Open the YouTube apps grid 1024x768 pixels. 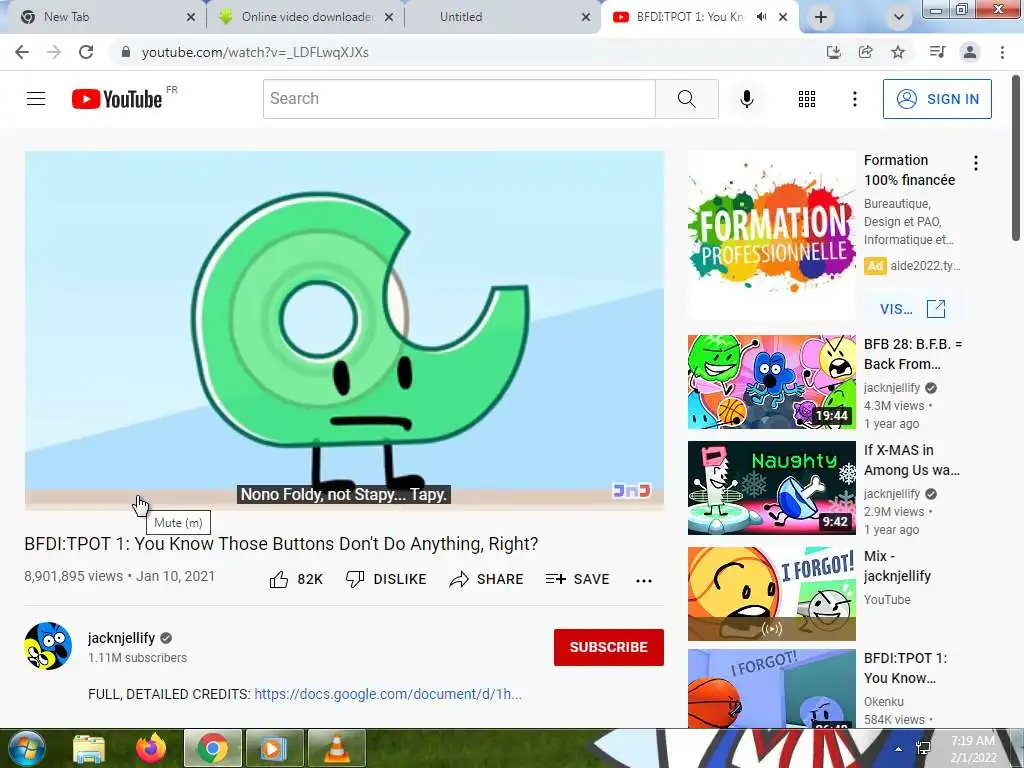[x=807, y=99]
